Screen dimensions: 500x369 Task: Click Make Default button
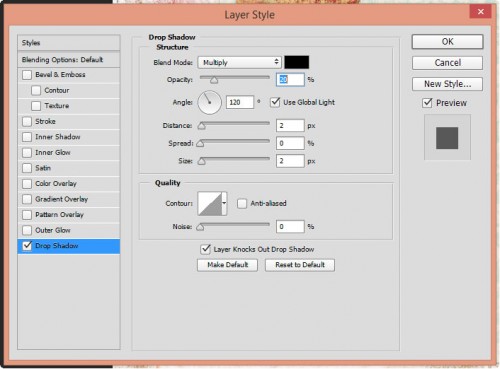tap(227, 265)
